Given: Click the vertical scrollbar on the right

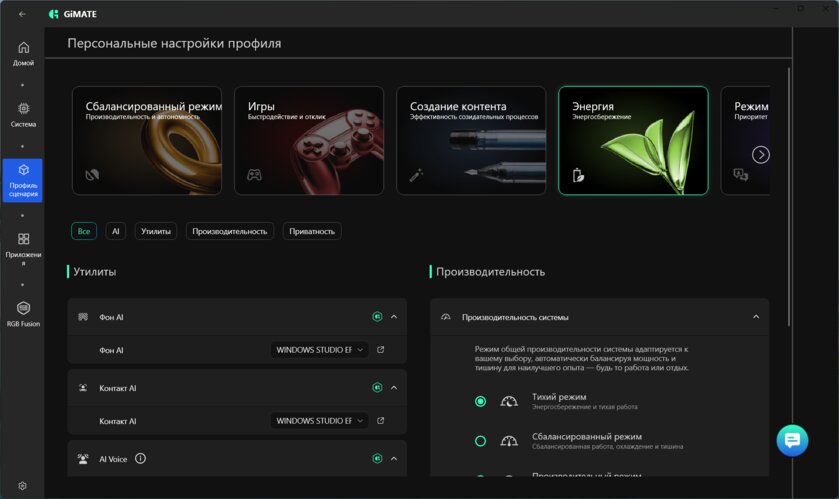Looking at the screenshot, I should [x=789, y=196].
